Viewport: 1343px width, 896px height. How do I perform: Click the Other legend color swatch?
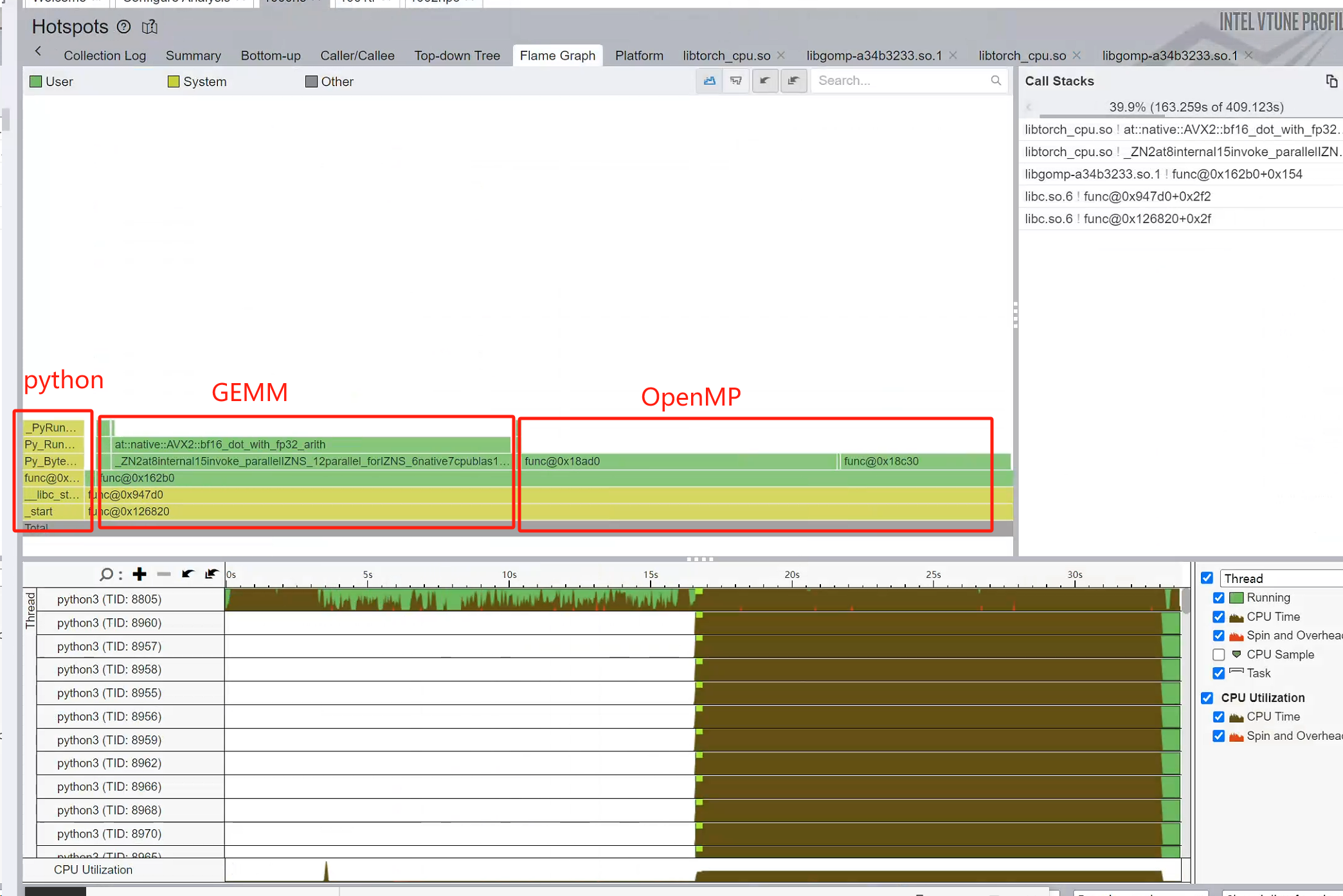(x=311, y=82)
